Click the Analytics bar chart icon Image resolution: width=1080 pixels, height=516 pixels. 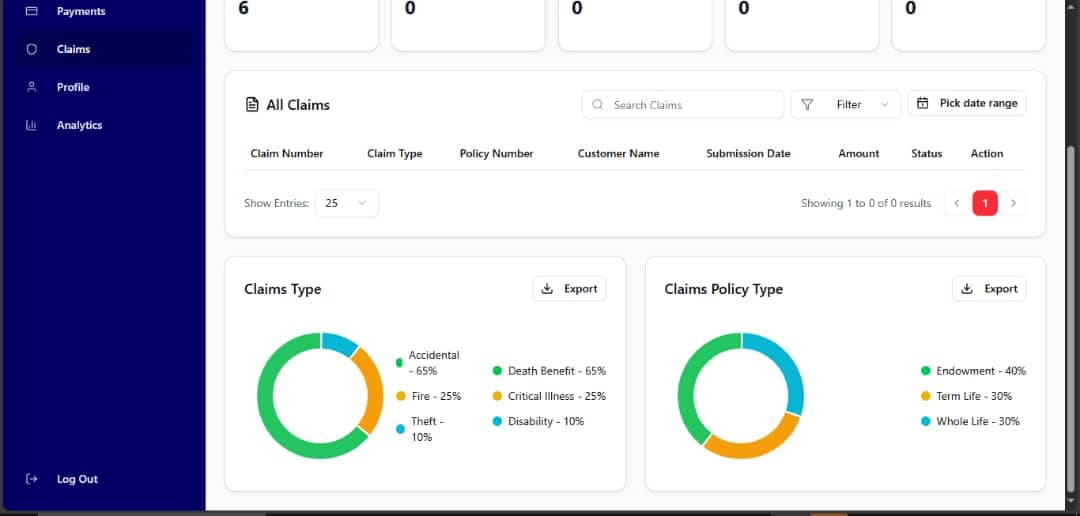coord(32,125)
